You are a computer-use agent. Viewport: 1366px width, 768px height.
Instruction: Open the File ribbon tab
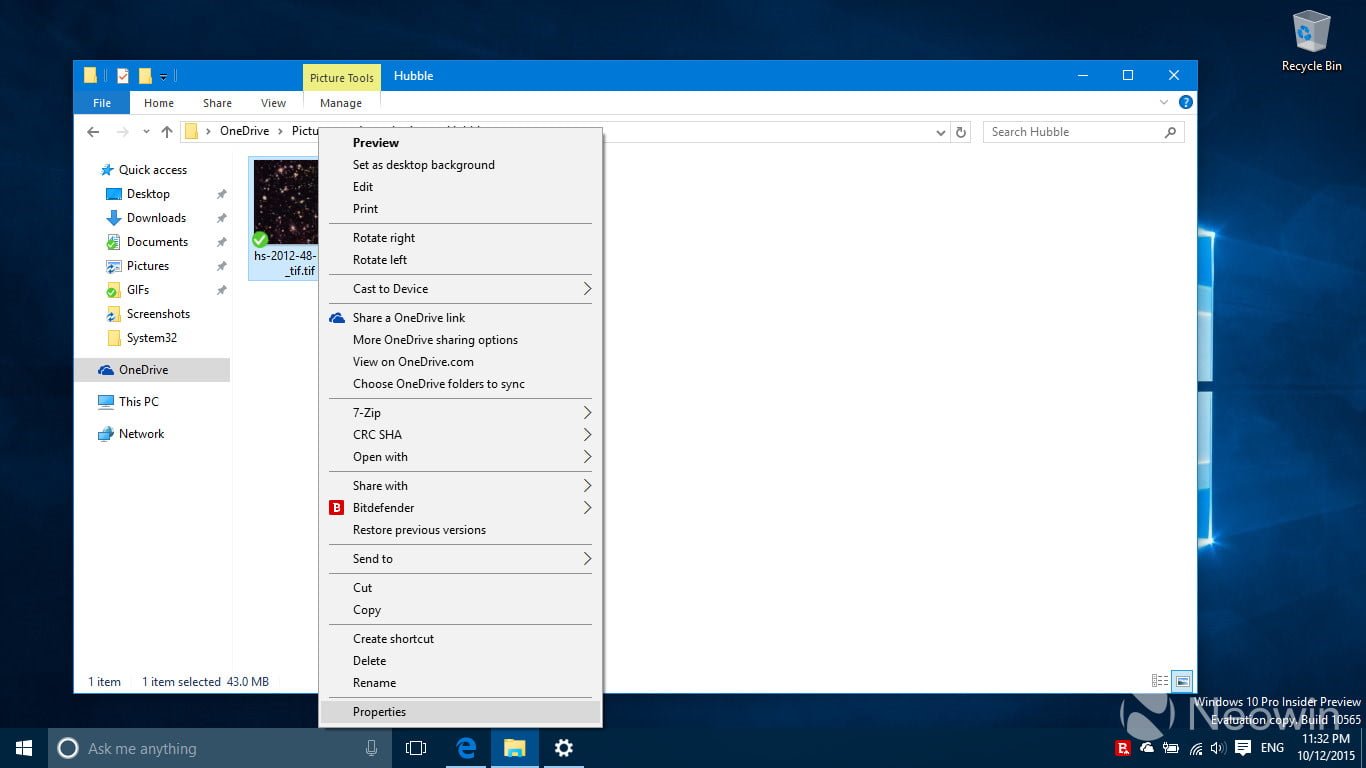[102, 103]
